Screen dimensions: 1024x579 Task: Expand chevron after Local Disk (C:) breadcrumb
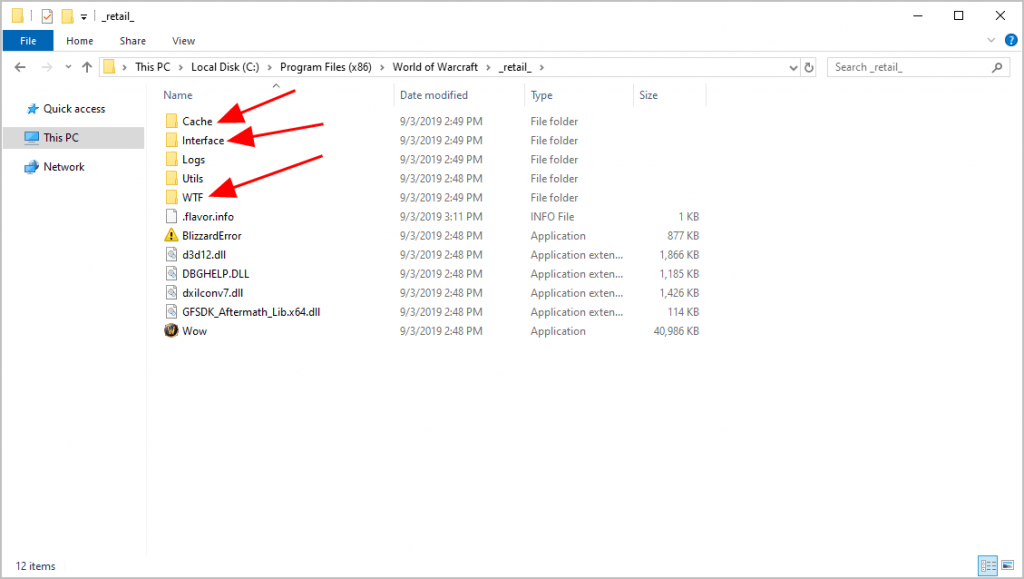tap(269, 67)
